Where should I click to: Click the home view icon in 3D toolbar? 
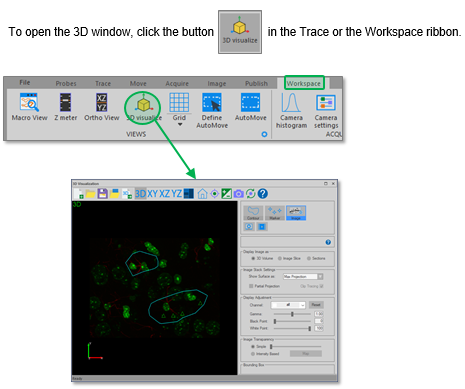[x=202, y=193]
